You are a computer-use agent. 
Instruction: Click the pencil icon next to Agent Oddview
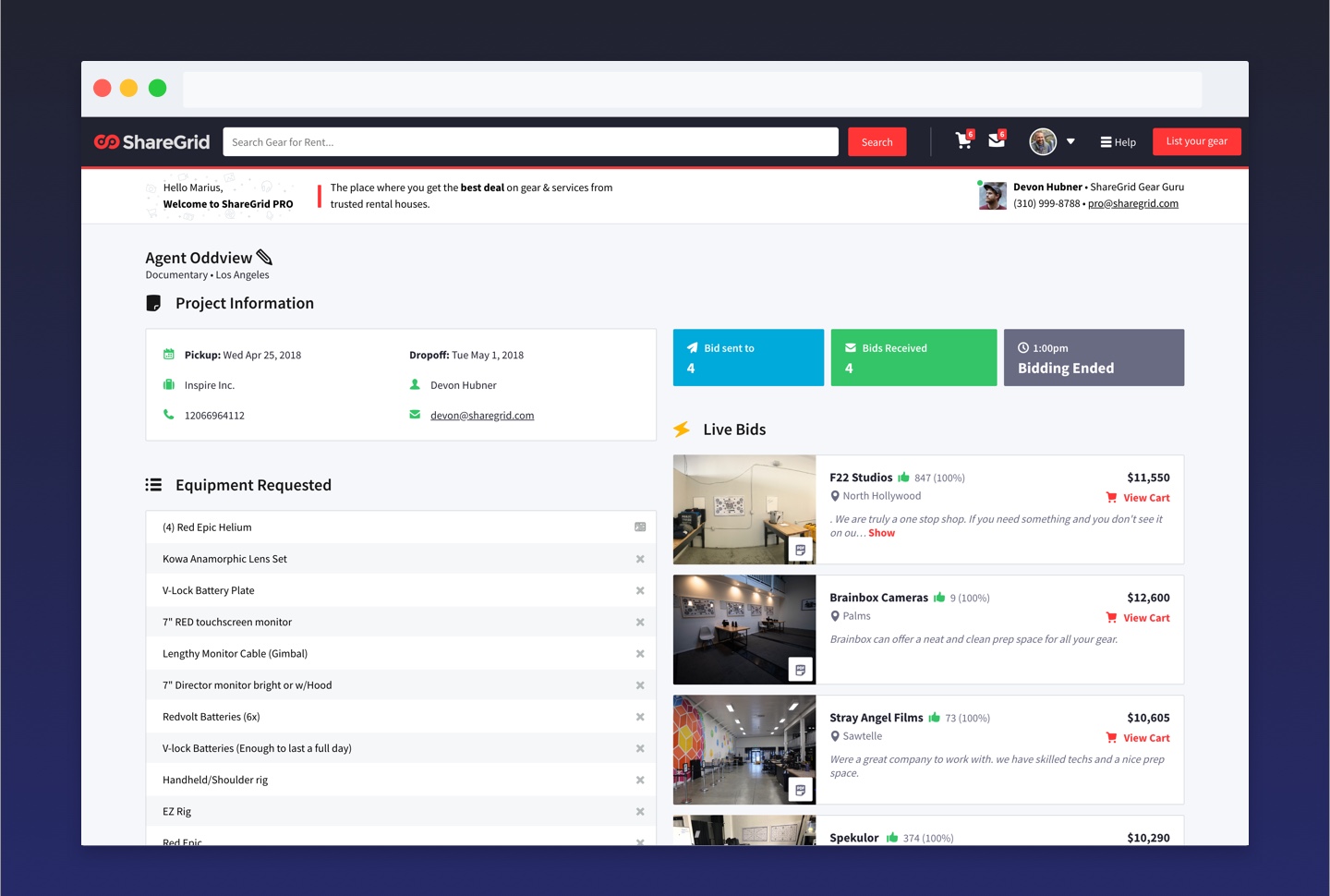coord(262,258)
